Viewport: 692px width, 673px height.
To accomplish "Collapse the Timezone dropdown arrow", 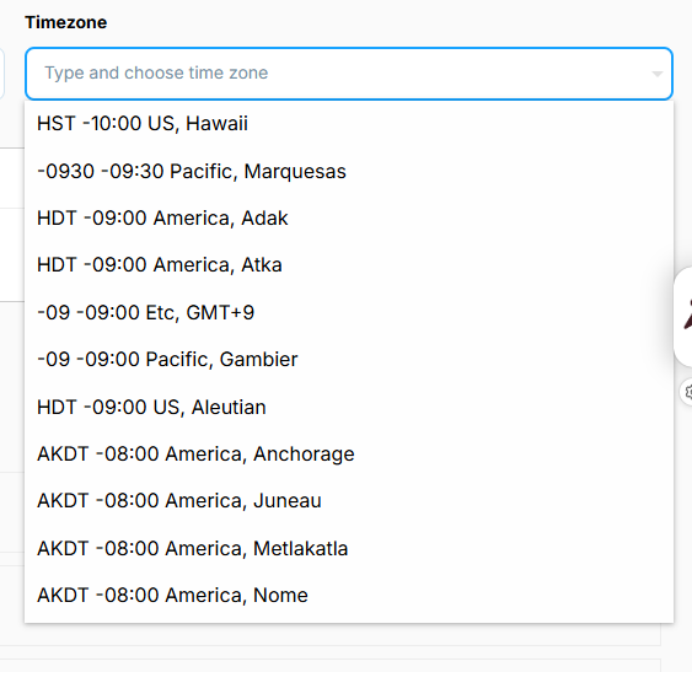I will (657, 74).
